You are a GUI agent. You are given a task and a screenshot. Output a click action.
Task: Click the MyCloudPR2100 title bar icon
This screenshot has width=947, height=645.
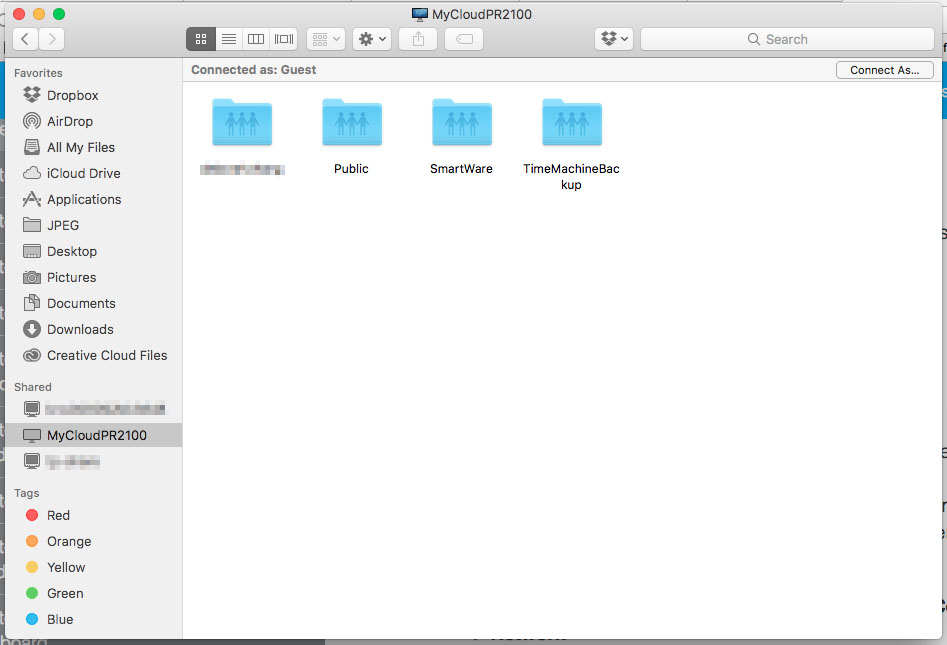click(420, 14)
